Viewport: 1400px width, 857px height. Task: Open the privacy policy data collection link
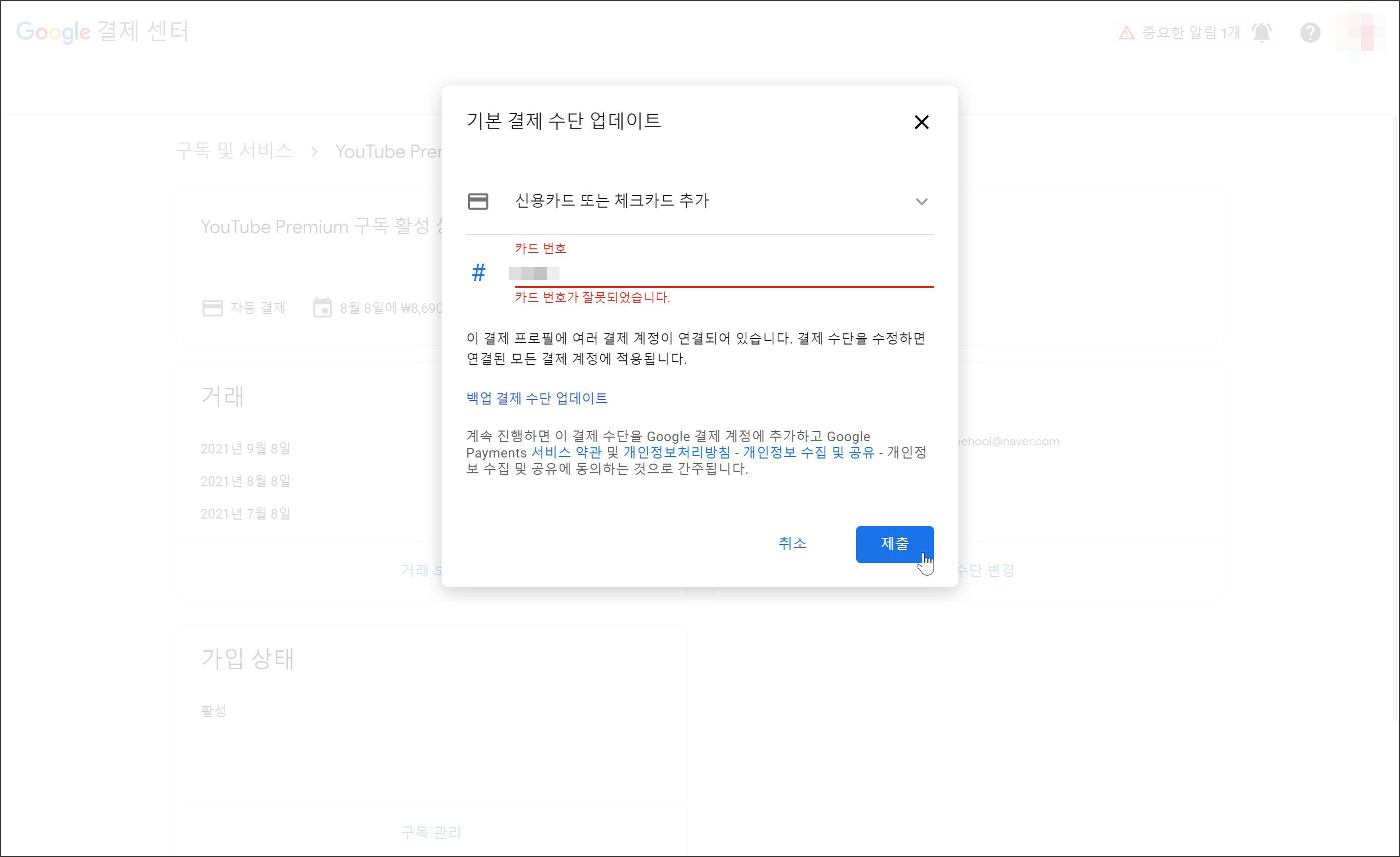coord(748,452)
